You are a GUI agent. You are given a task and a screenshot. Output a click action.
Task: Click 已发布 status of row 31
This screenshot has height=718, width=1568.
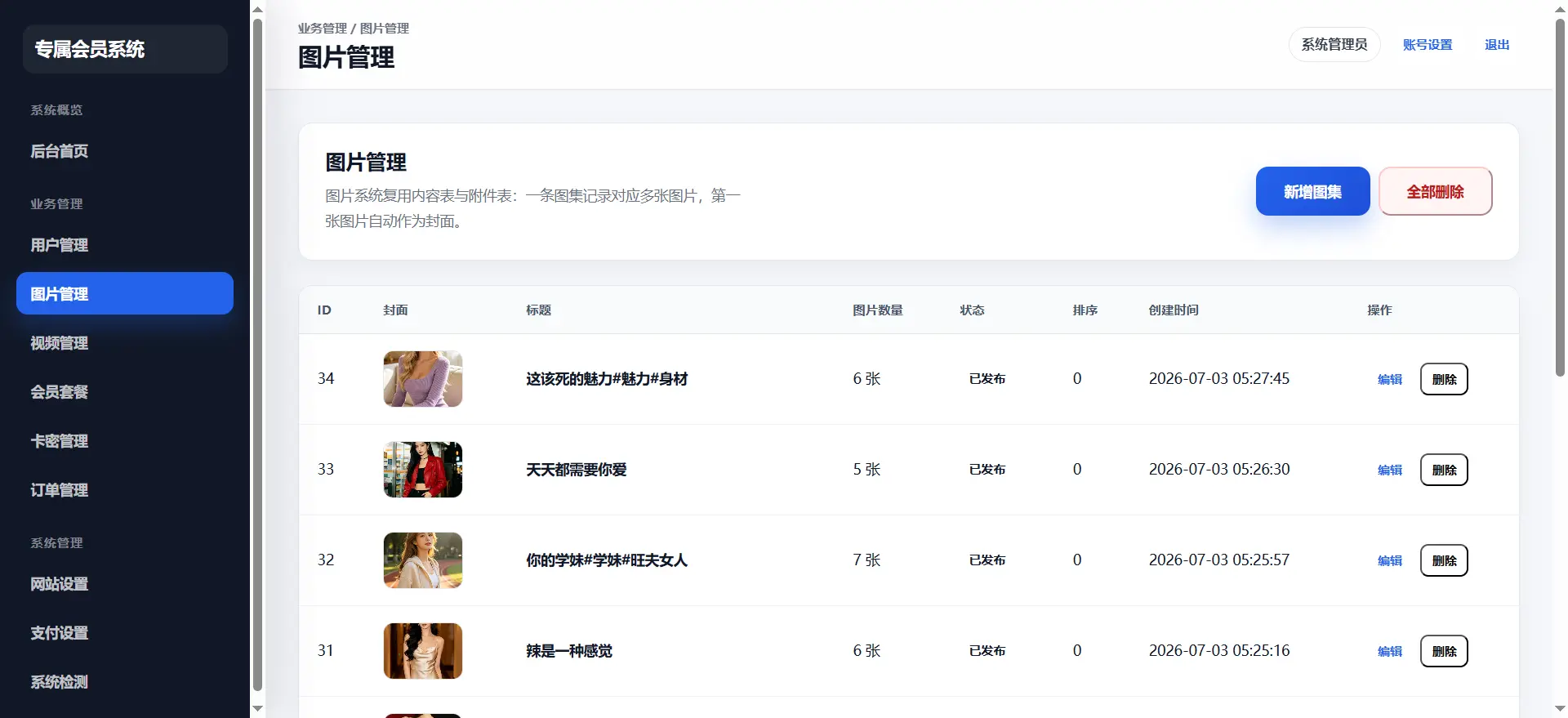coord(987,651)
